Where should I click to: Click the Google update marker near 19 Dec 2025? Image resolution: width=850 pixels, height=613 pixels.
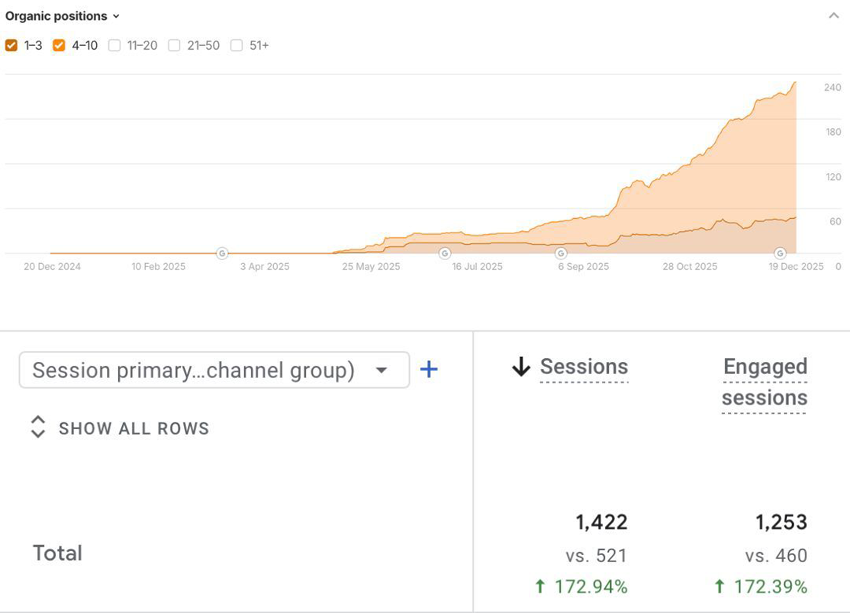point(780,253)
